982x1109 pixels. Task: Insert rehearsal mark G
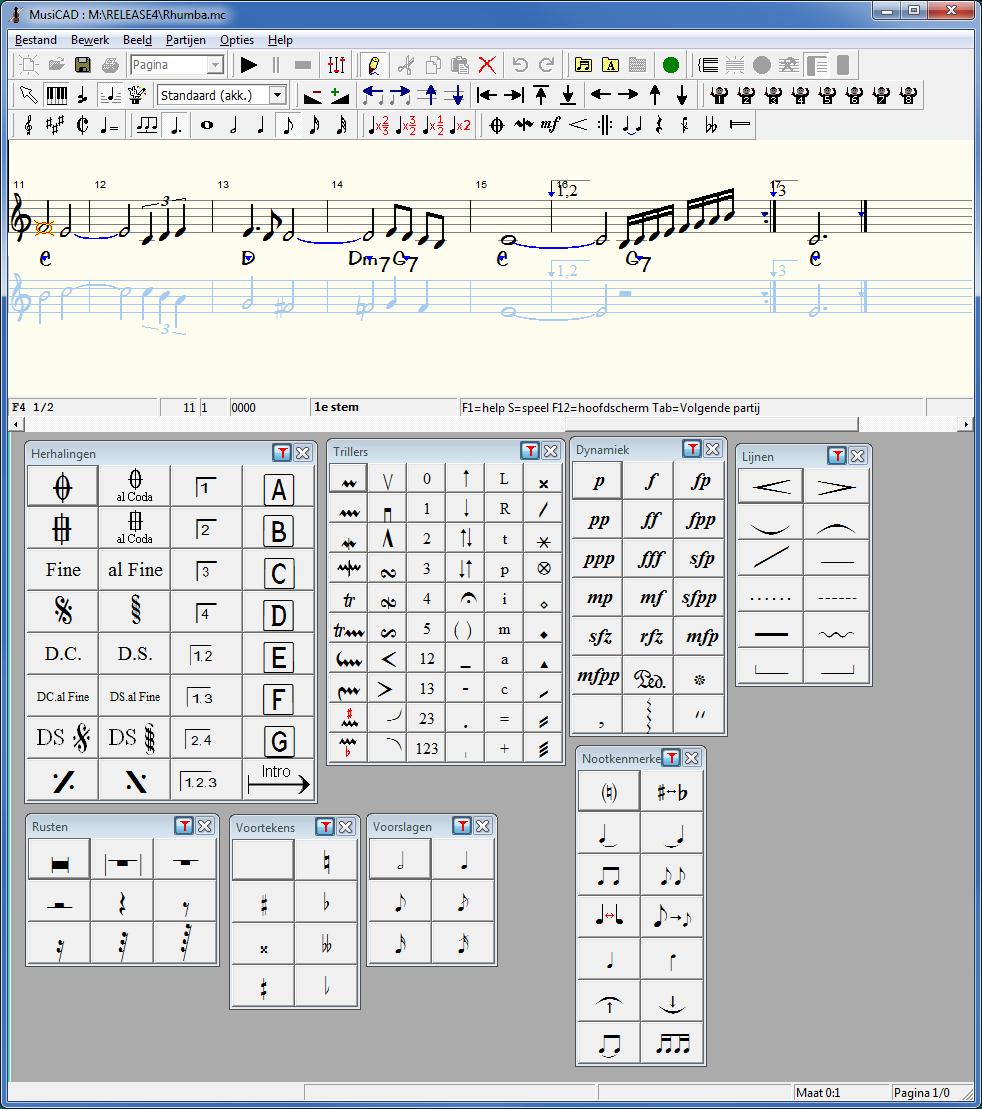(x=279, y=740)
